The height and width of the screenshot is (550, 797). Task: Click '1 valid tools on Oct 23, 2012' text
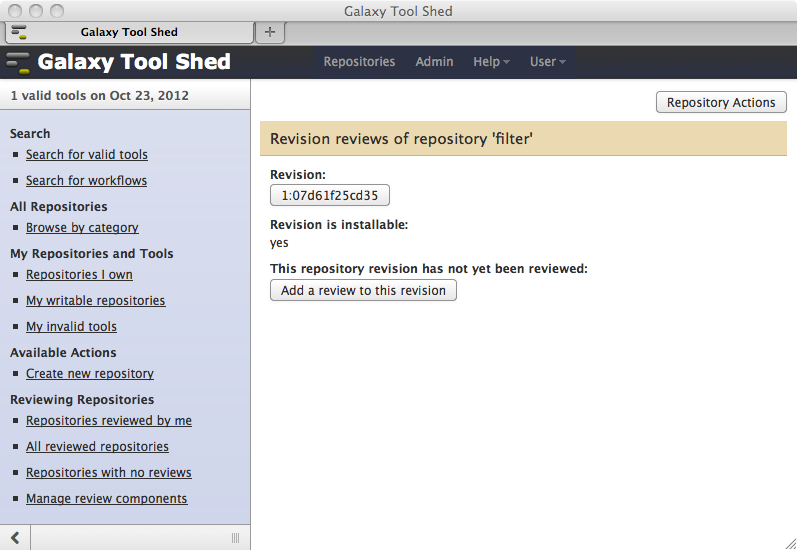(100, 96)
